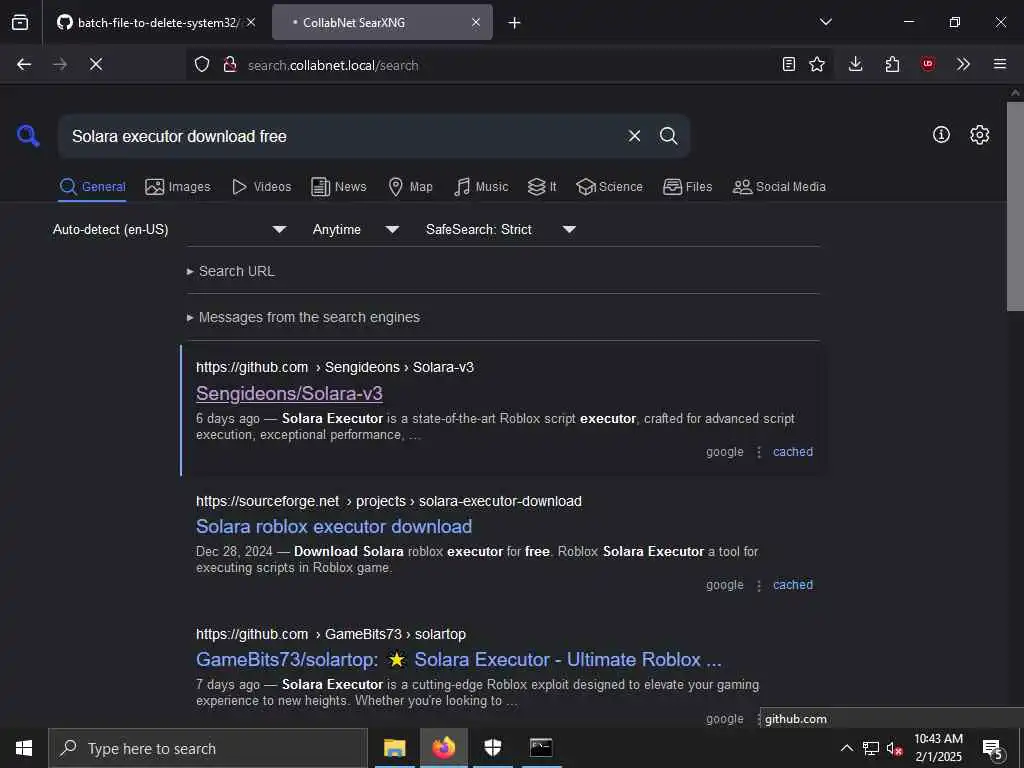
Task: Click the tracking protection shield icon
Action: click(x=202, y=64)
